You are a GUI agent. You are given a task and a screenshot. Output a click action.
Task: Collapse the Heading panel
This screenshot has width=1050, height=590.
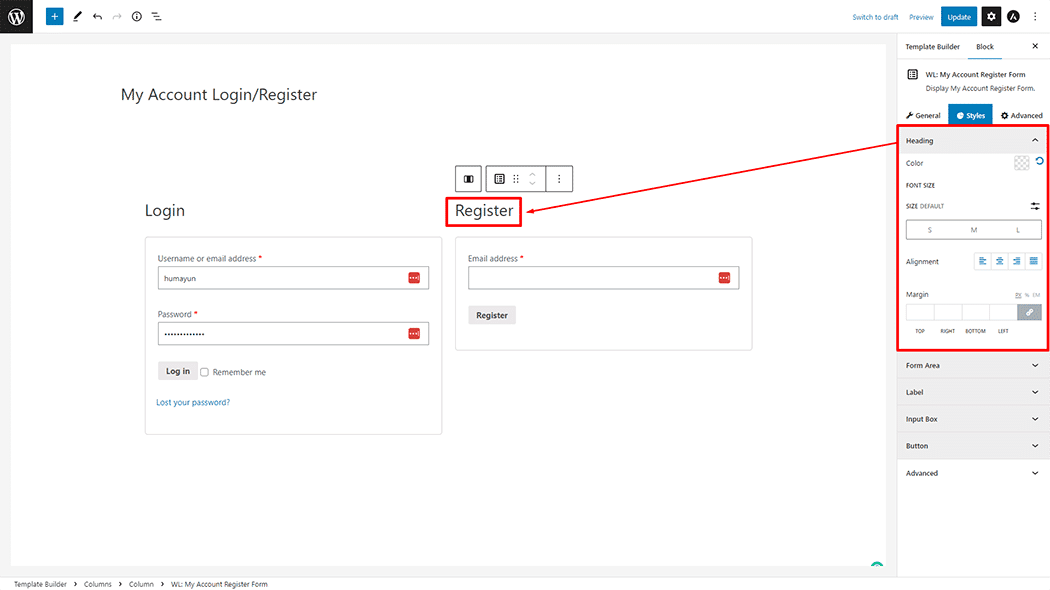click(1035, 140)
